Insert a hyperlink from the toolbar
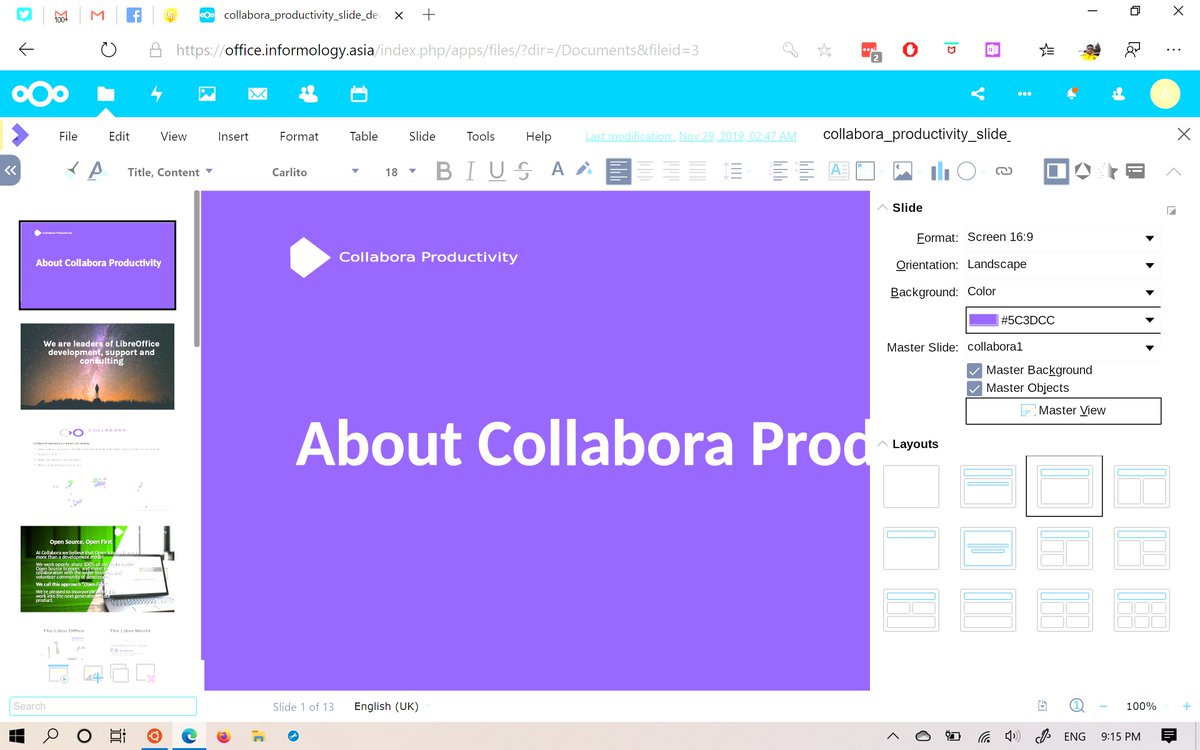The image size is (1200, 750). click(1004, 171)
